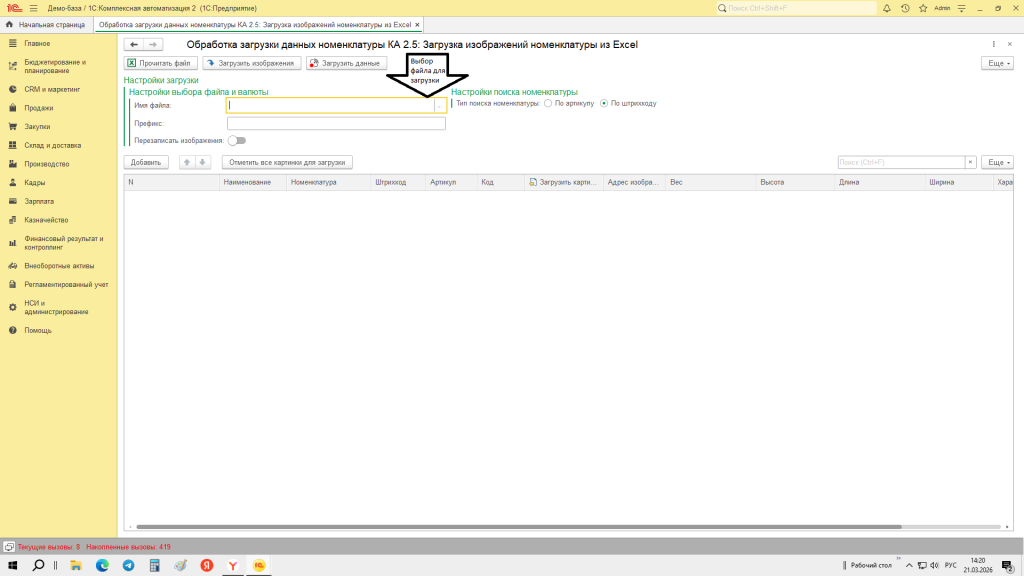Click the Загрузить карти... column header
Viewport: 1024px width, 576px height.
564,182
